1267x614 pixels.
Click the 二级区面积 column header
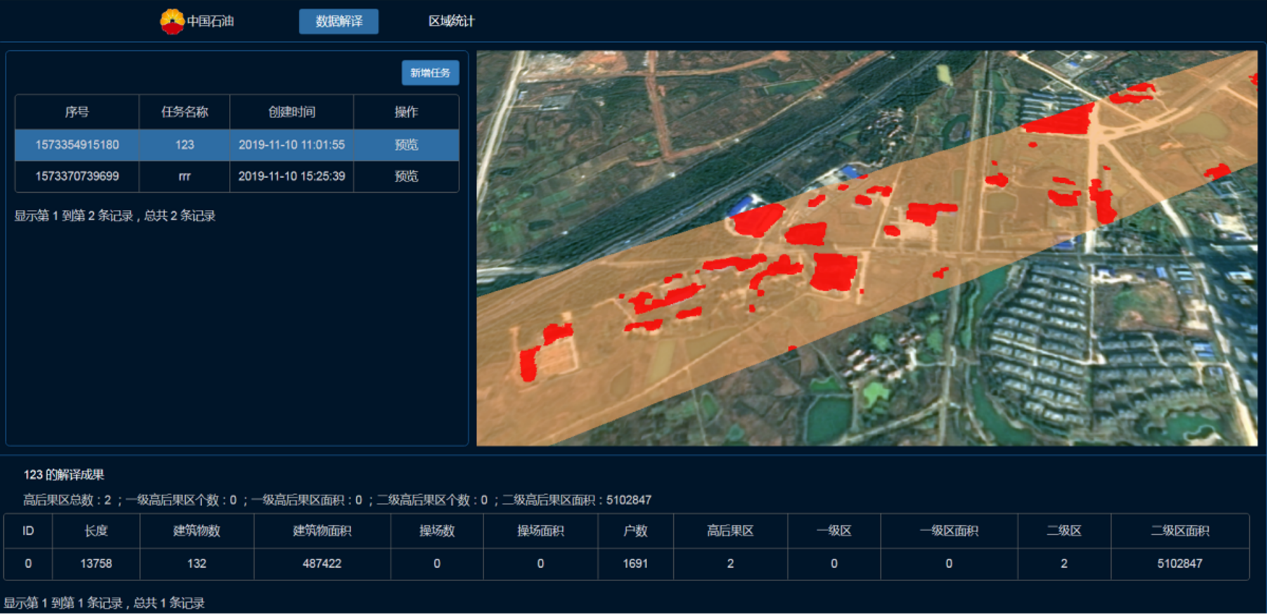1180,531
